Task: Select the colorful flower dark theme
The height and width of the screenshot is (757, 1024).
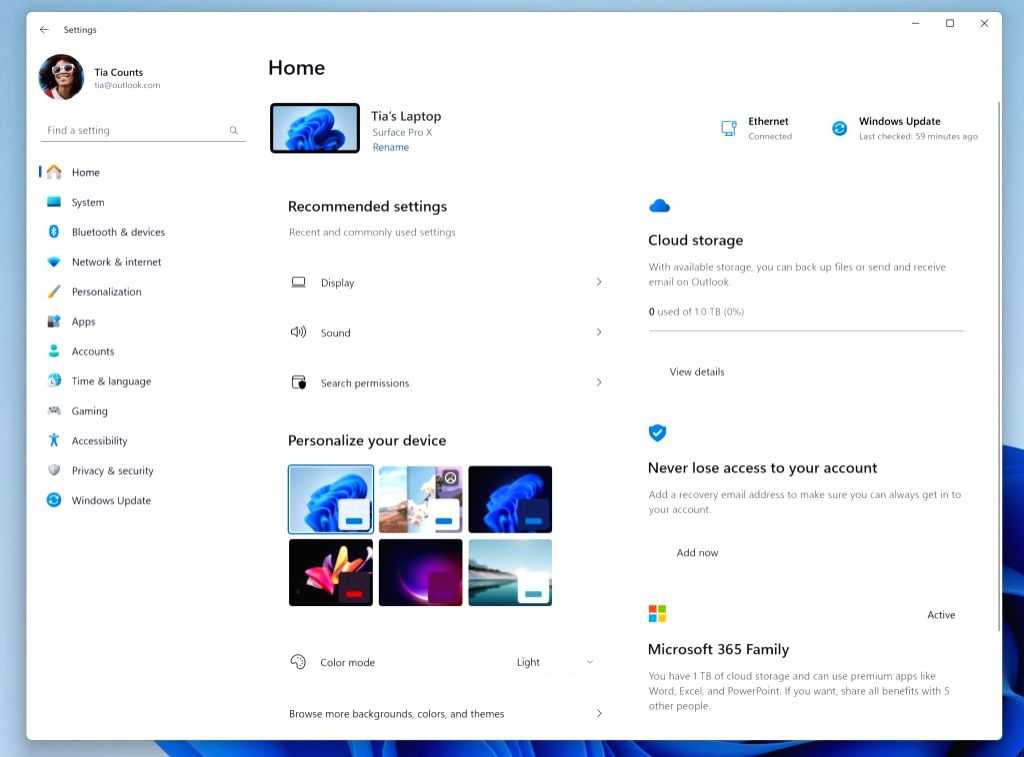Action: (x=331, y=573)
